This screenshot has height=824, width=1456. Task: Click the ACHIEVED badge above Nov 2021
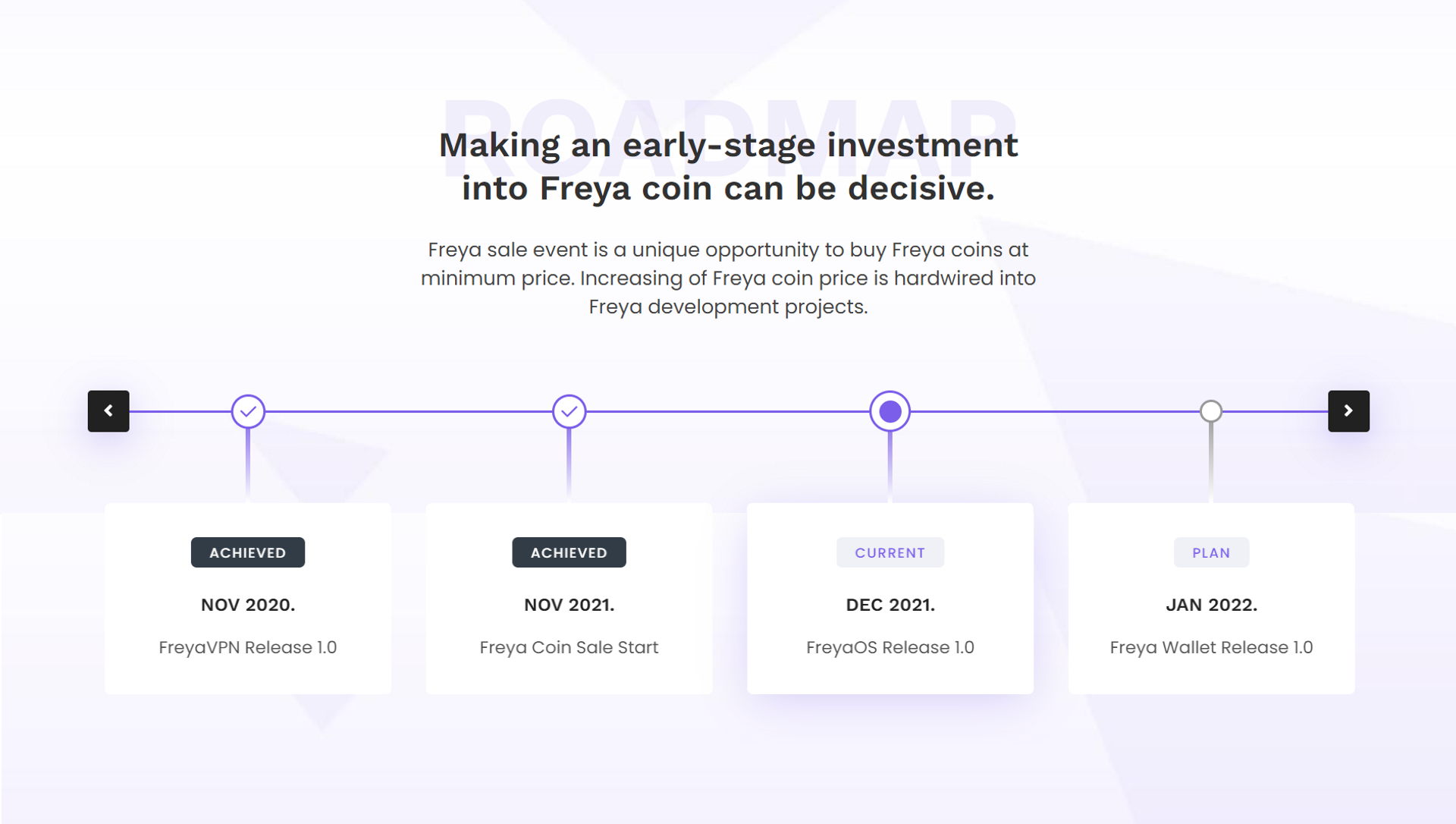569,552
